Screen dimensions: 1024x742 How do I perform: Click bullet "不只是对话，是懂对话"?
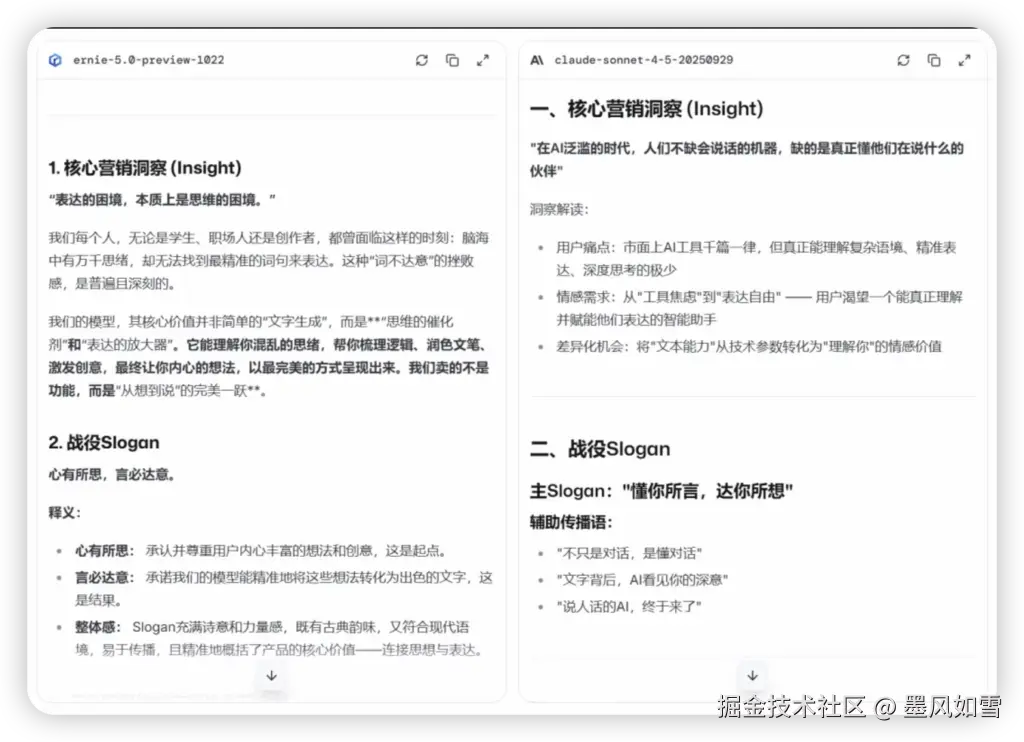point(629,553)
